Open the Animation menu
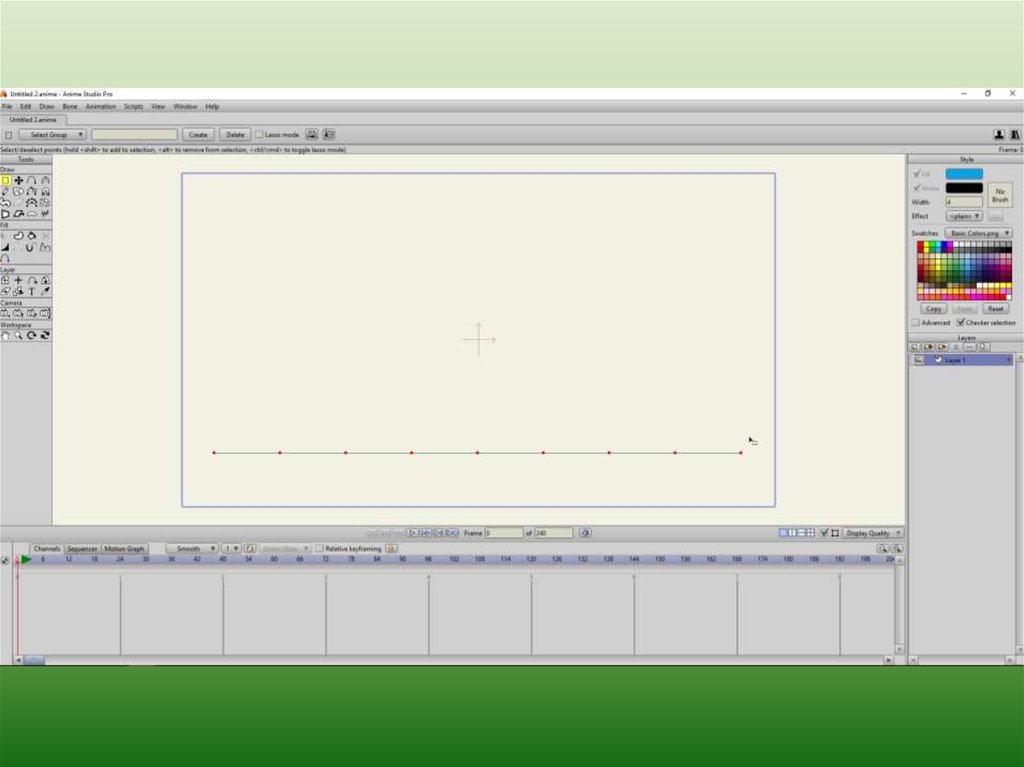1024x767 pixels. point(100,106)
